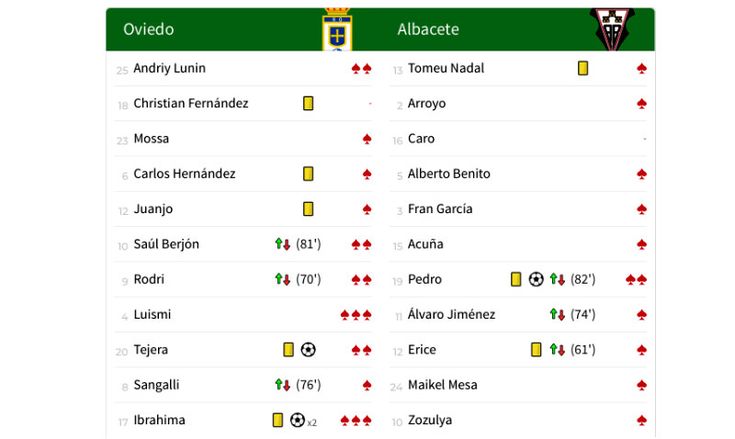Select Carlos Hernández player name
Image resolution: width=735 pixels, height=439 pixels.
pos(184,174)
